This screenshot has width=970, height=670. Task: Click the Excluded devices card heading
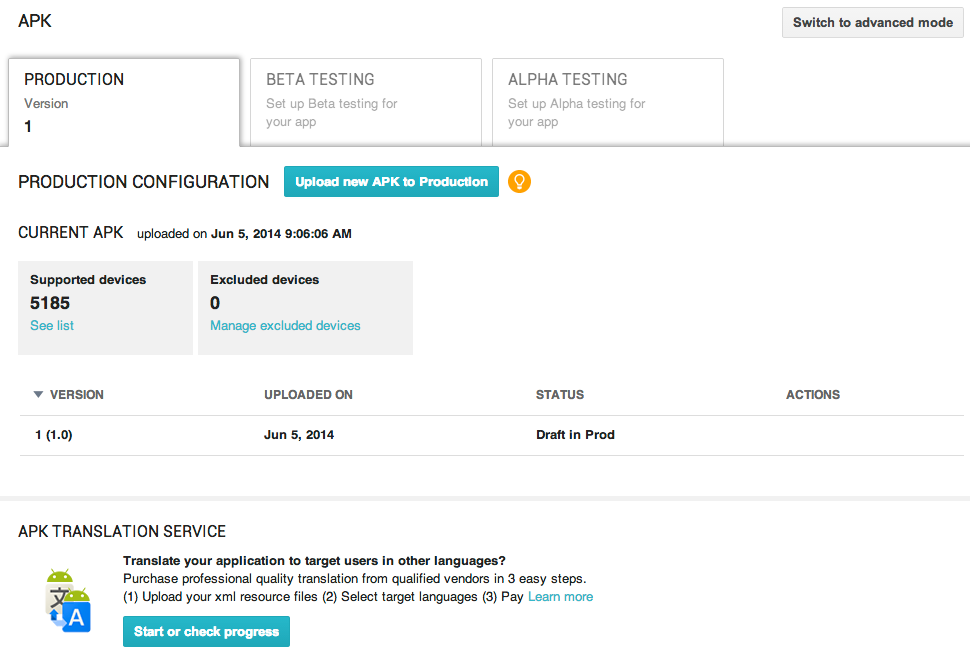click(x=264, y=280)
